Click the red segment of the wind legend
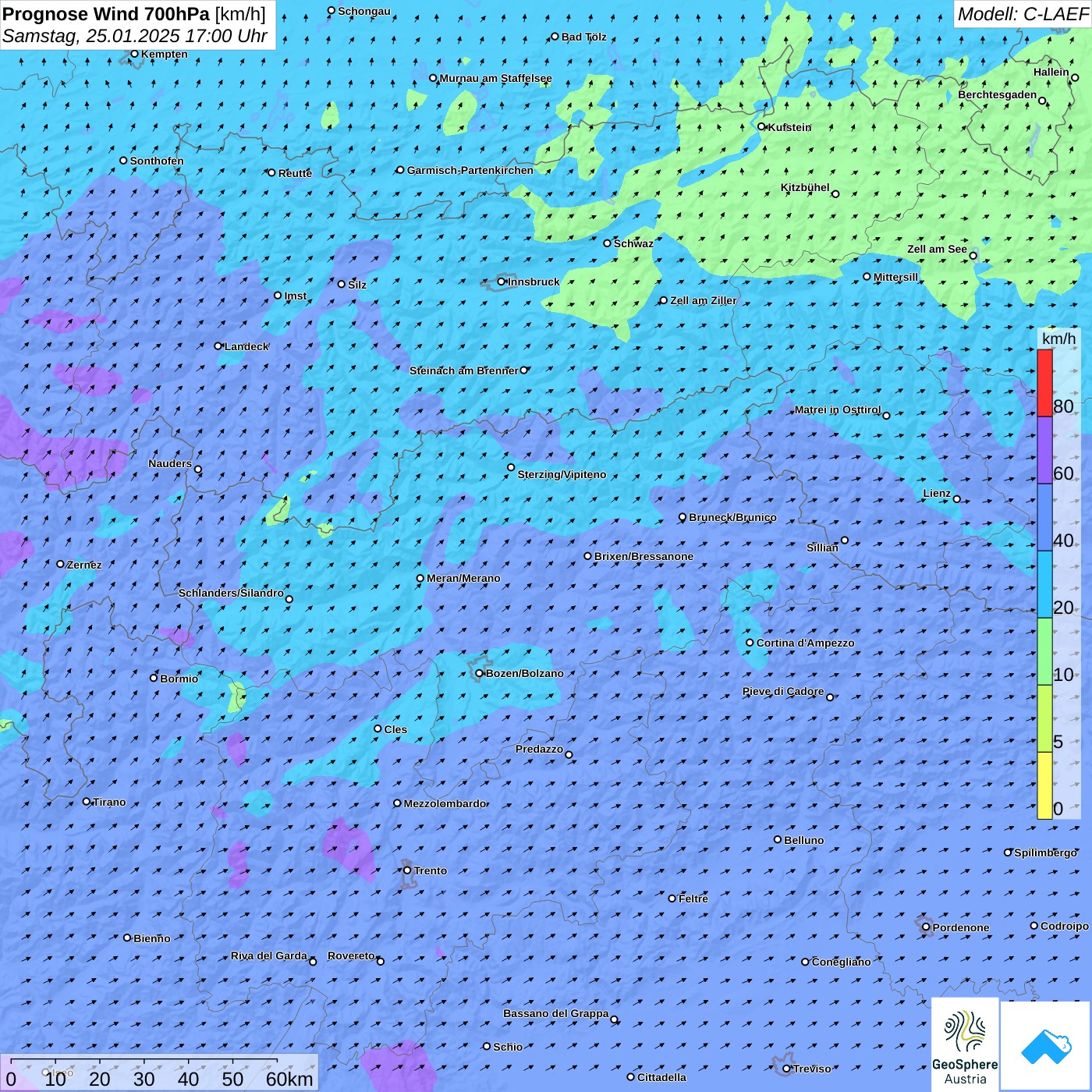The image size is (1092, 1092). click(1044, 383)
